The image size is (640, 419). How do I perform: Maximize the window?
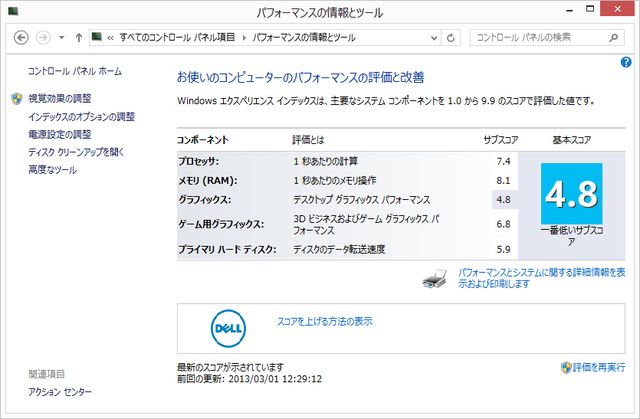pos(590,9)
